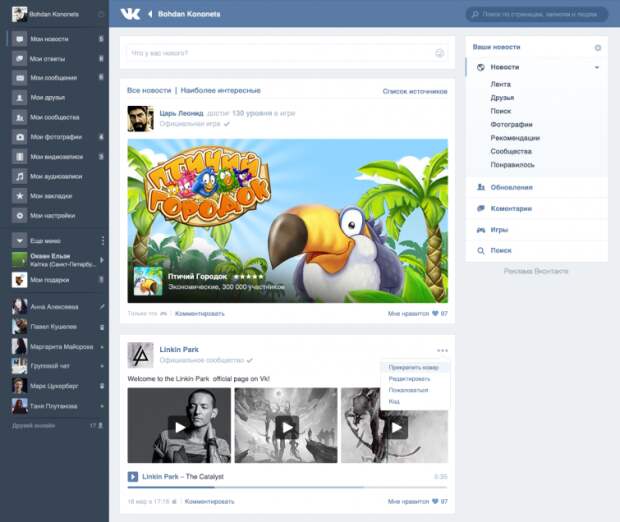Viewport: 620px width, 522px height.
Task: Open the Мои аудиозаписи music note icon
Action: pyautogui.click(x=19, y=176)
